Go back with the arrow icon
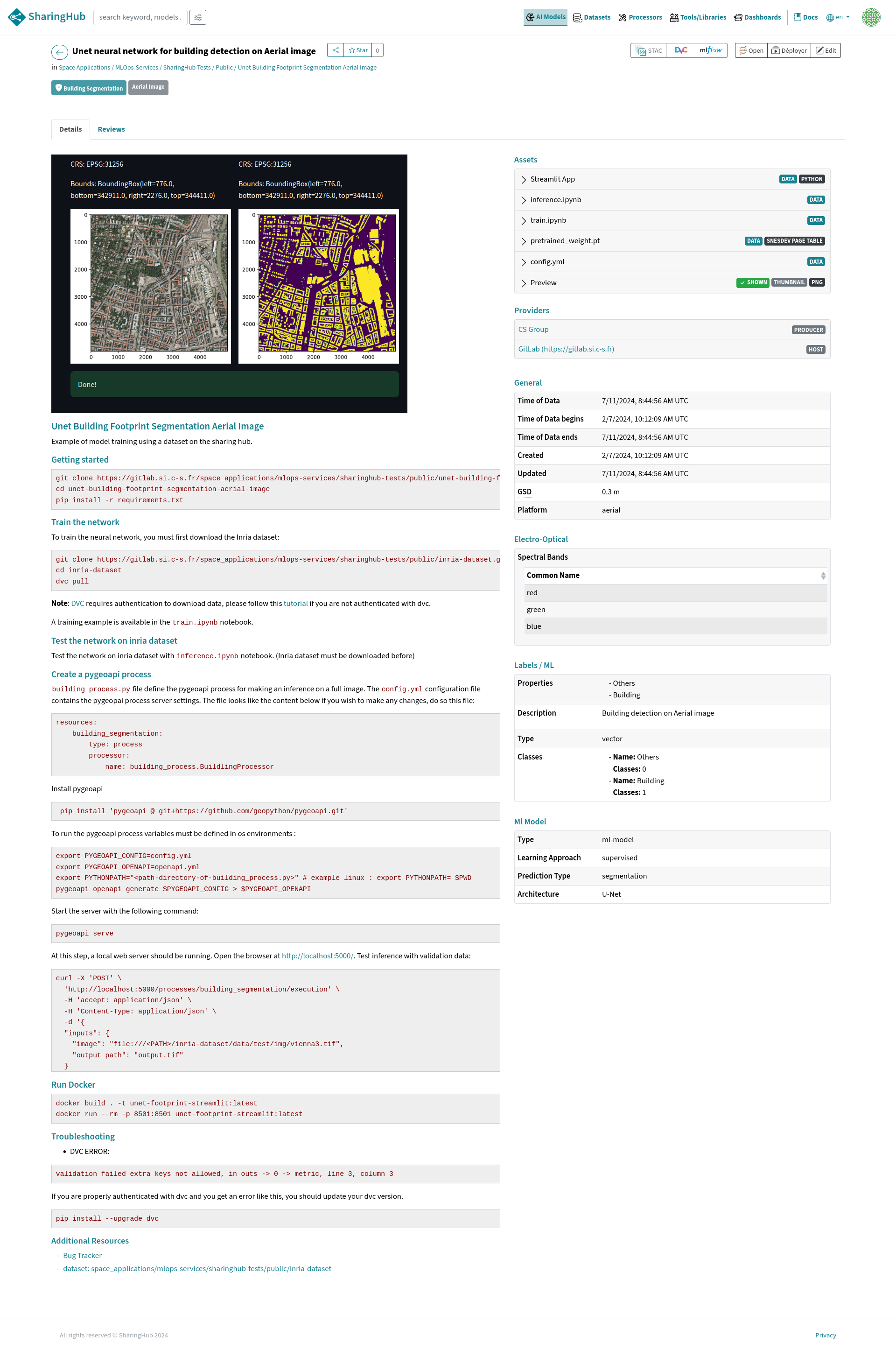896x1350 pixels. [59, 52]
